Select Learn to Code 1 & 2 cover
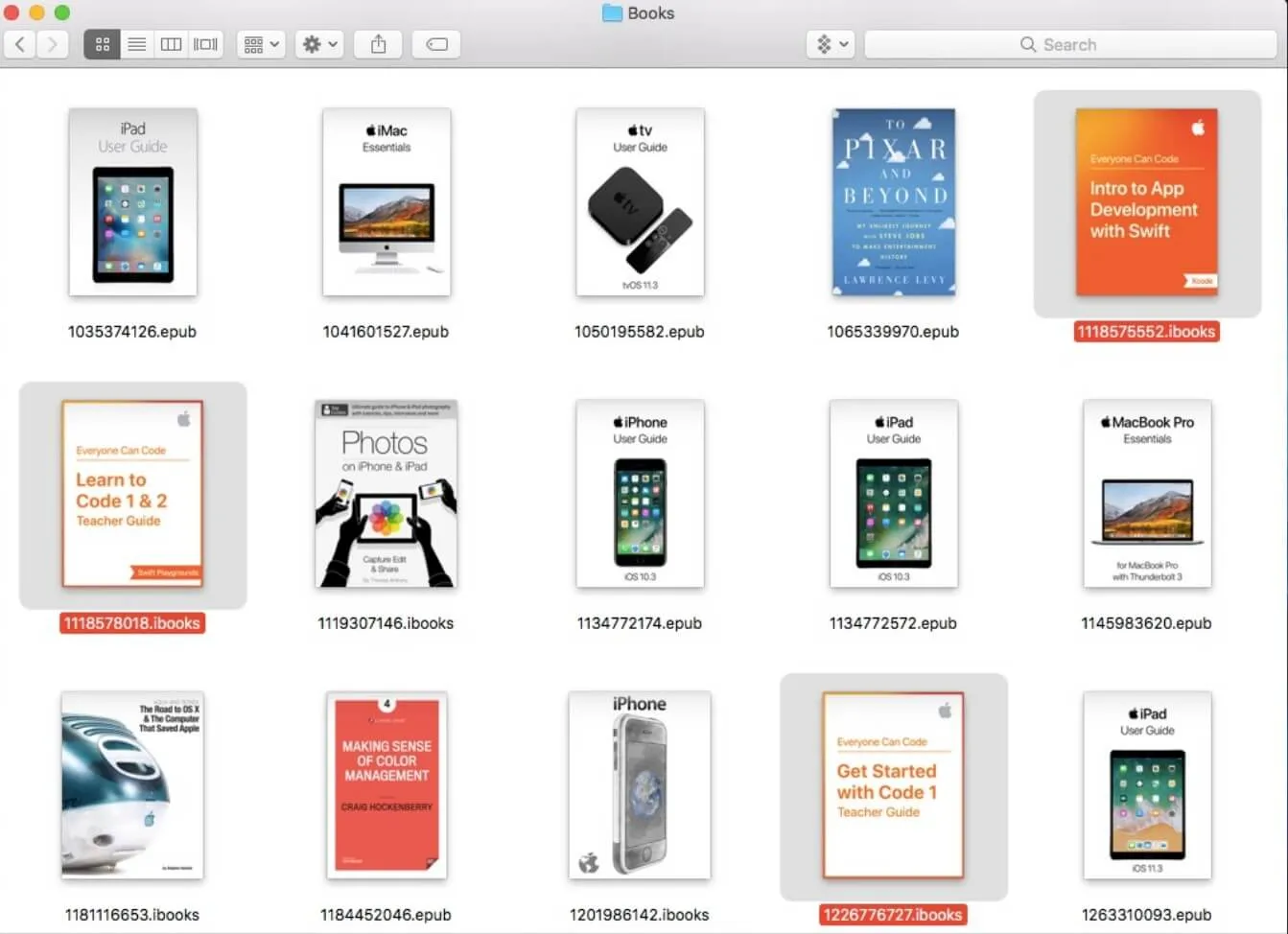 click(x=132, y=494)
